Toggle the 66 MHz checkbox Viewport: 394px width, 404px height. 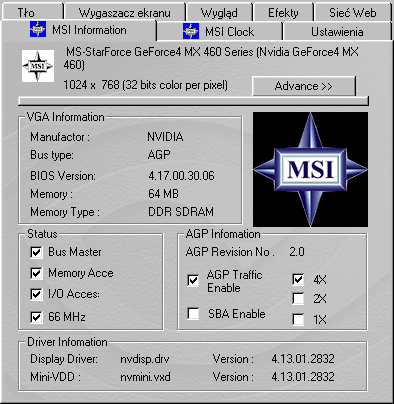pos(36,317)
